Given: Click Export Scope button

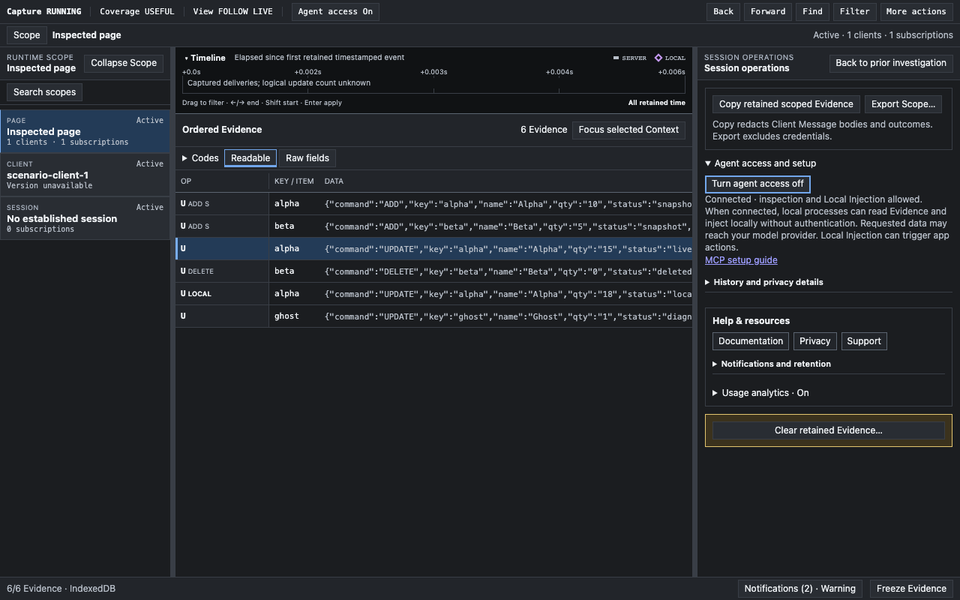Looking at the screenshot, I should [x=903, y=104].
